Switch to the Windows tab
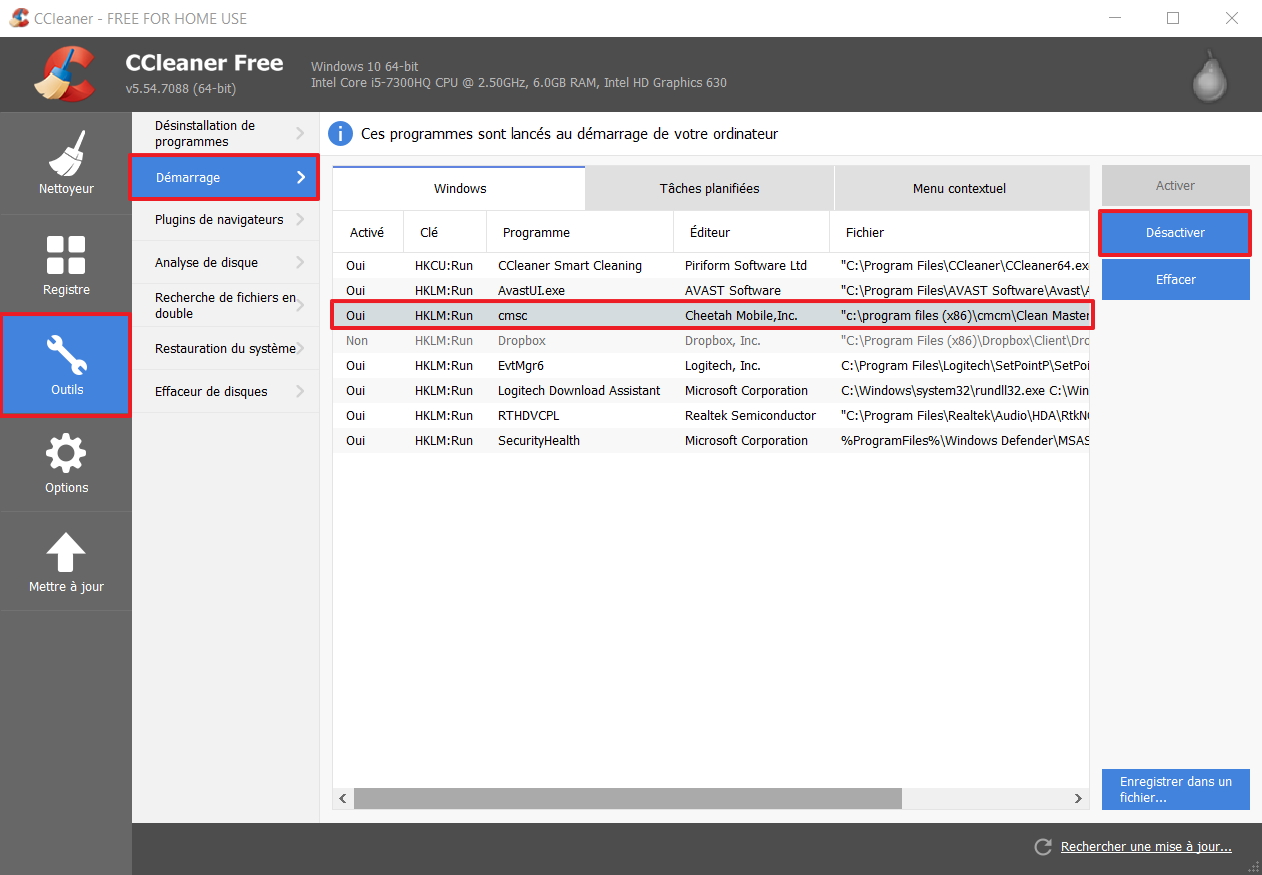 [459, 188]
